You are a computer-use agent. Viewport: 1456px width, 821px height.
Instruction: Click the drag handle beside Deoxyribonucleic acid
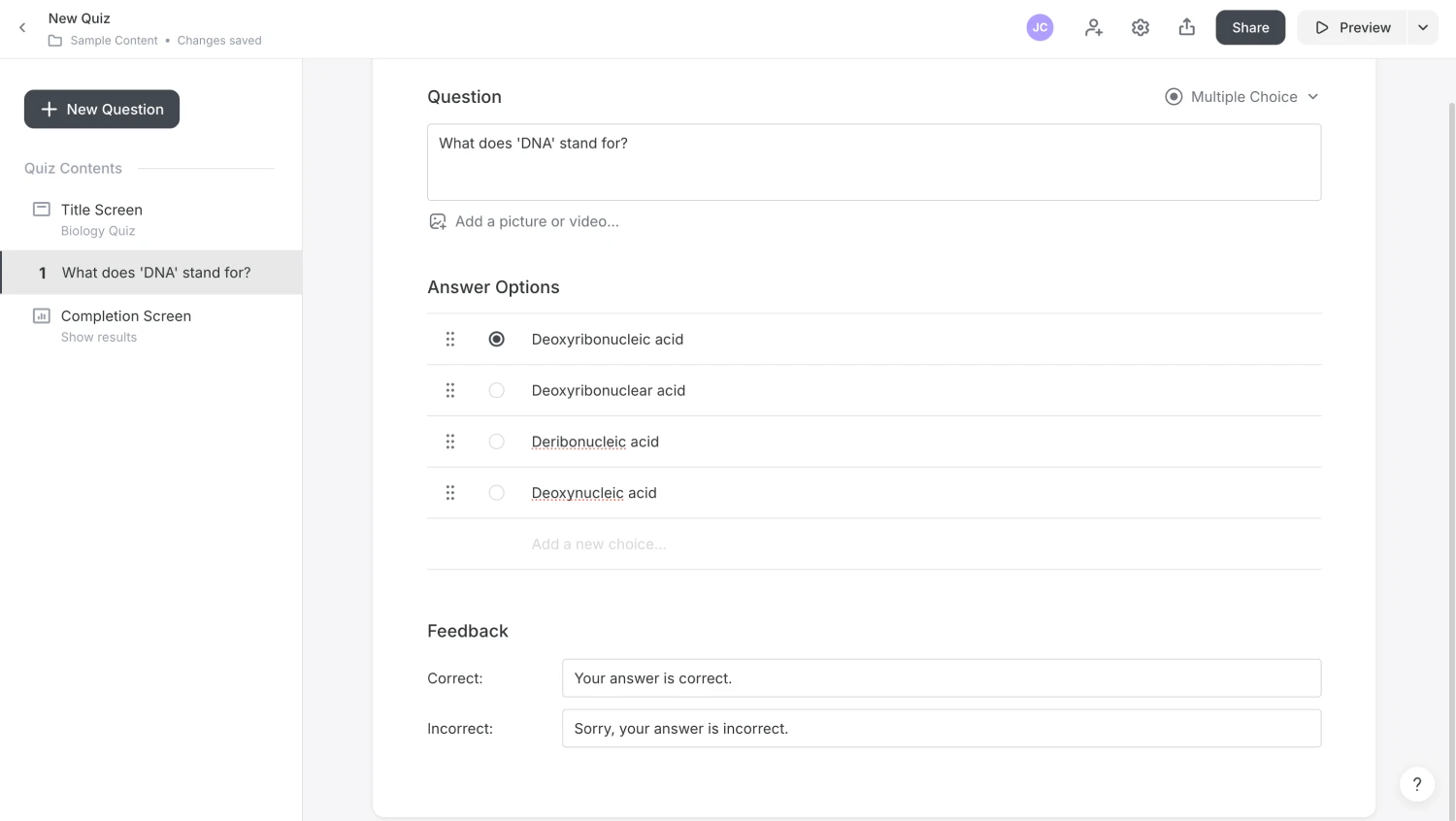[x=449, y=339]
